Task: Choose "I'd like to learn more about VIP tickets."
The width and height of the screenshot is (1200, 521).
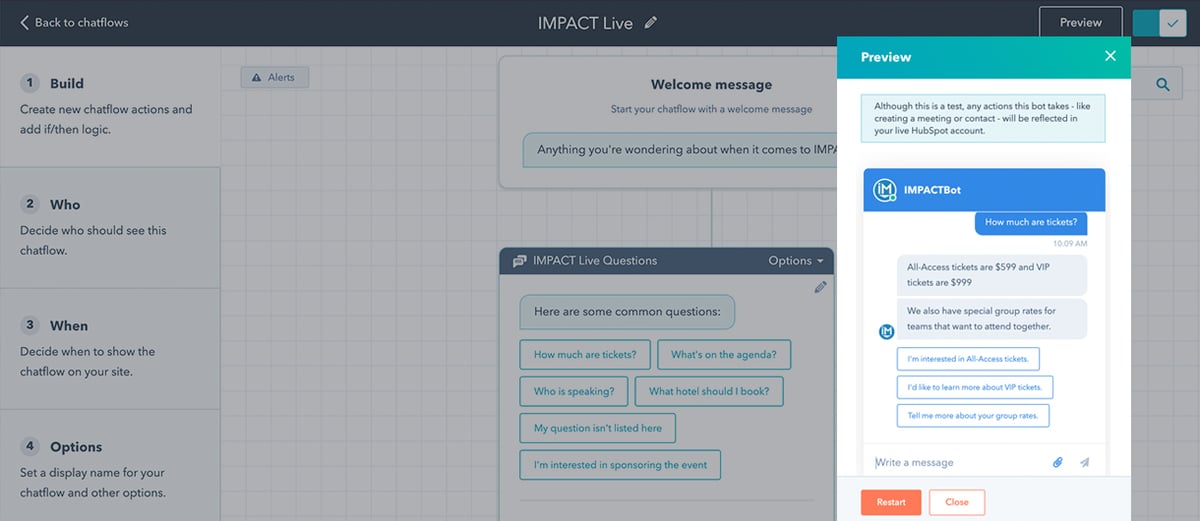Action: point(975,387)
